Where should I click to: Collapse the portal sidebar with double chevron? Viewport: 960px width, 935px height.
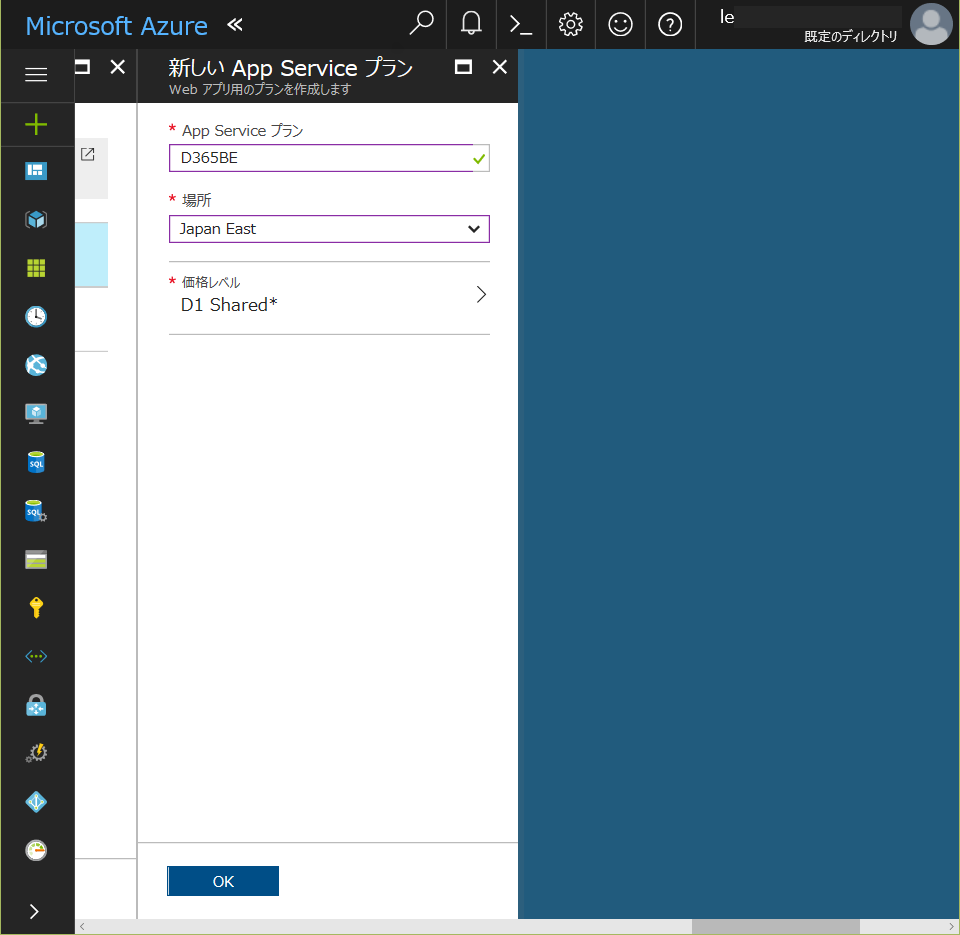click(x=234, y=24)
